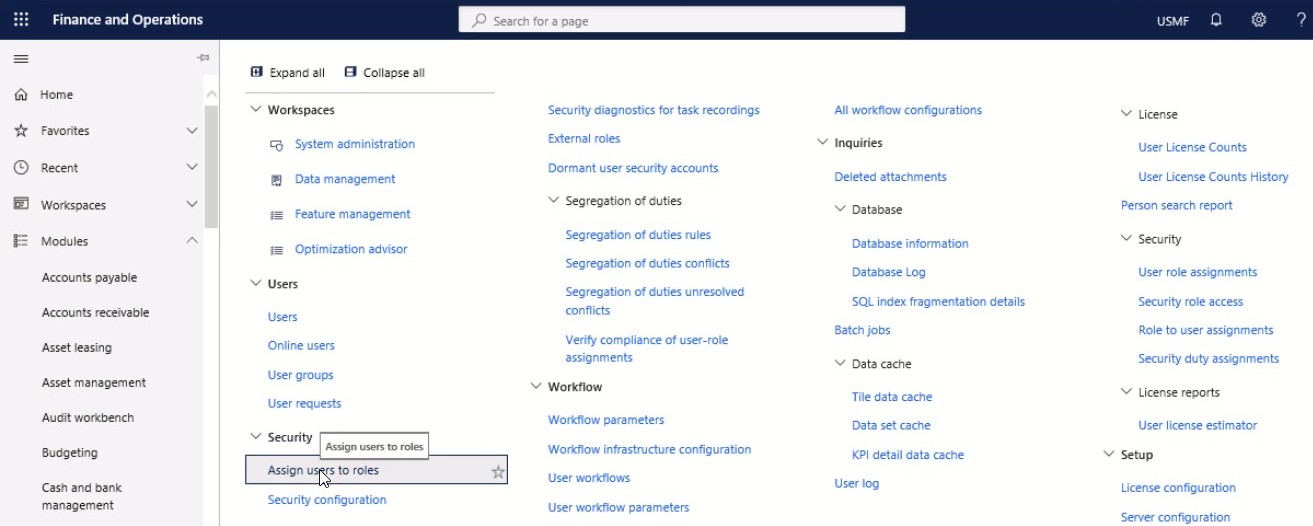
Task: Click the Workspaces icon in sidebar
Action: [x=21, y=204]
